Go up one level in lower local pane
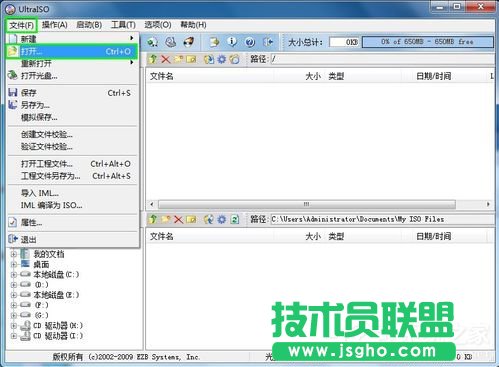 153,219
